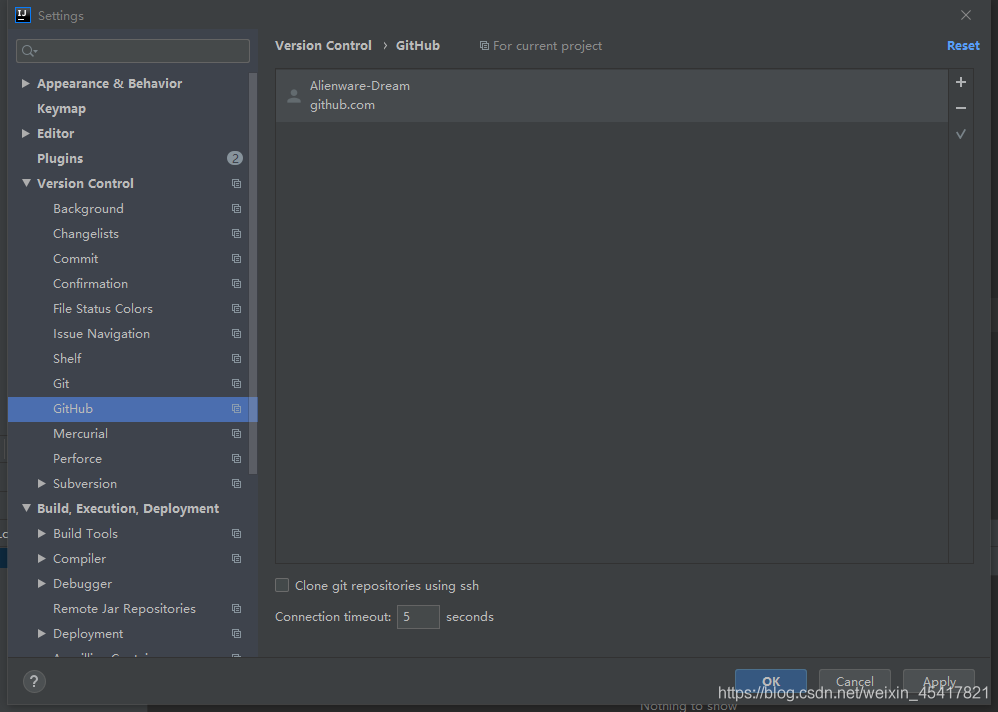Open the Shelf settings page
Screen dimensions: 998x712
[x=67, y=358]
